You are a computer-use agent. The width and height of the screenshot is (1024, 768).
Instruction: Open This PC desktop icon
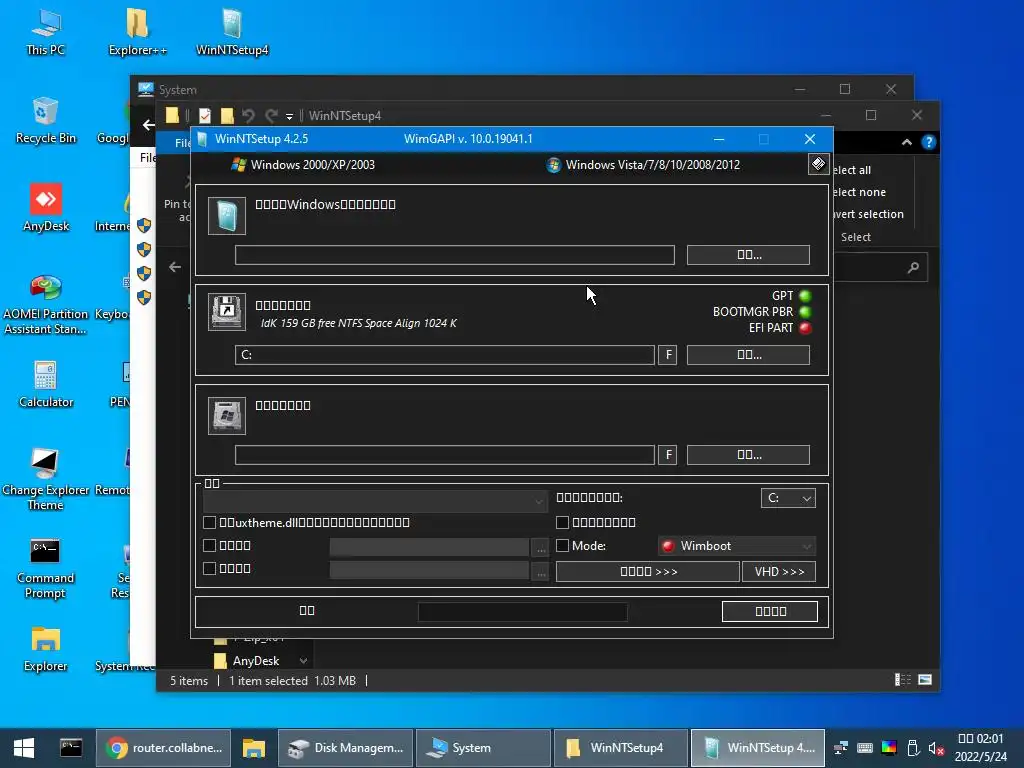click(x=46, y=31)
